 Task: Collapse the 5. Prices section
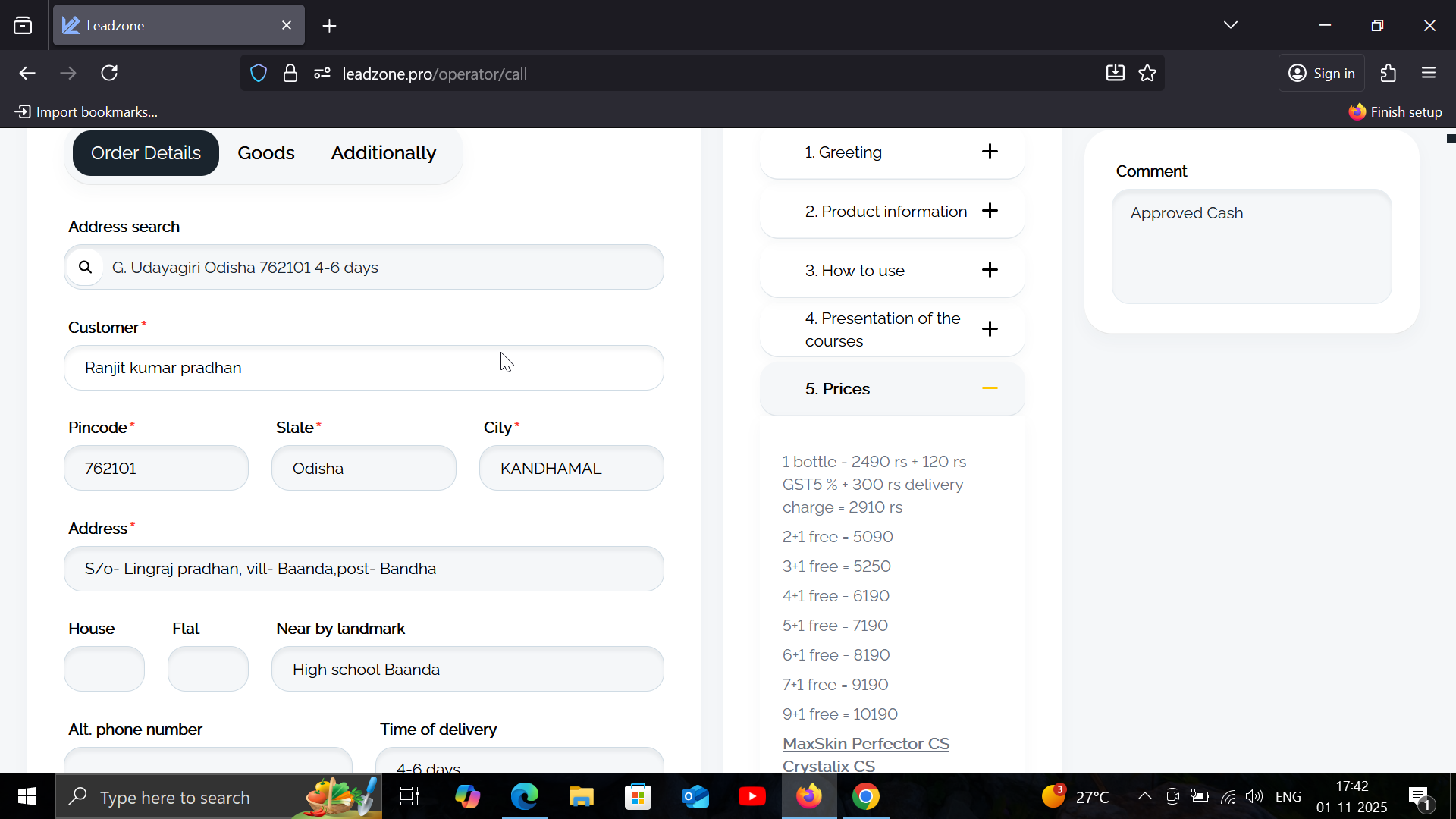coord(990,388)
